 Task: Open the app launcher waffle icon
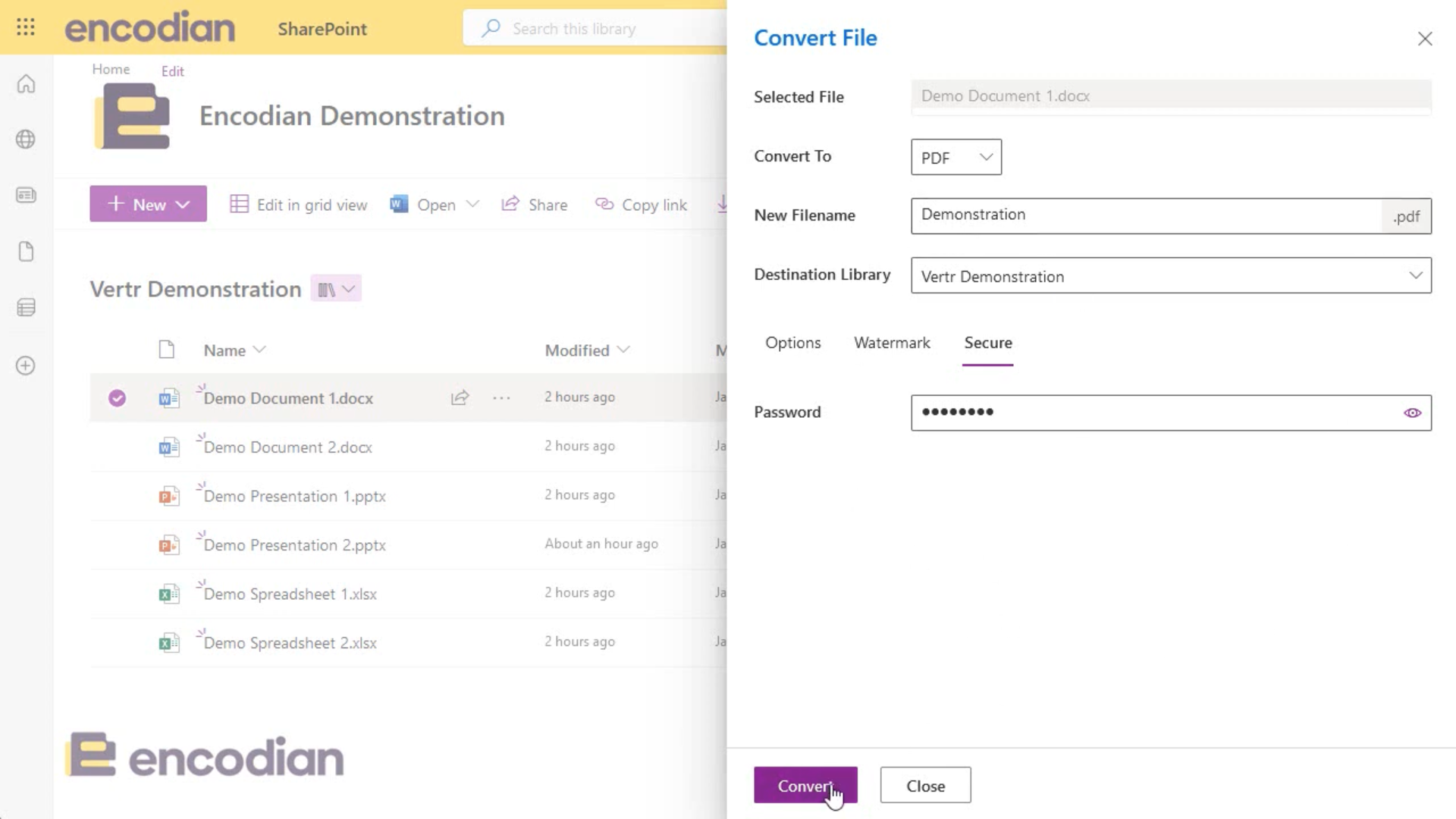pyautogui.click(x=26, y=27)
